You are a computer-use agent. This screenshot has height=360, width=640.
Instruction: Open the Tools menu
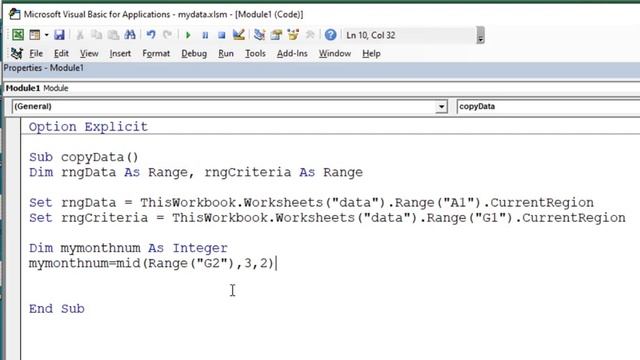tap(255, 53)
